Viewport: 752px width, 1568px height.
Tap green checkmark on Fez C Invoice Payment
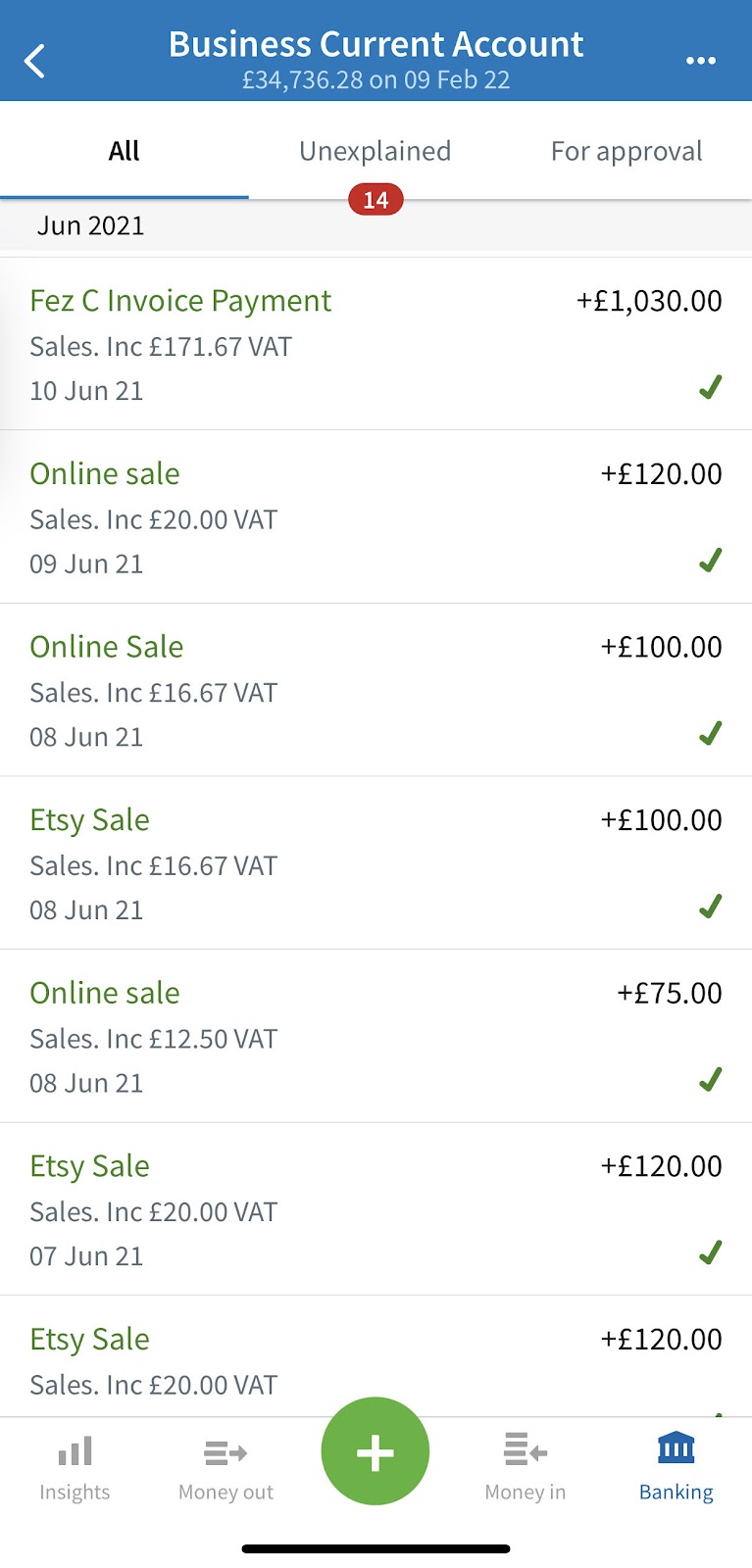pos(711,388)
